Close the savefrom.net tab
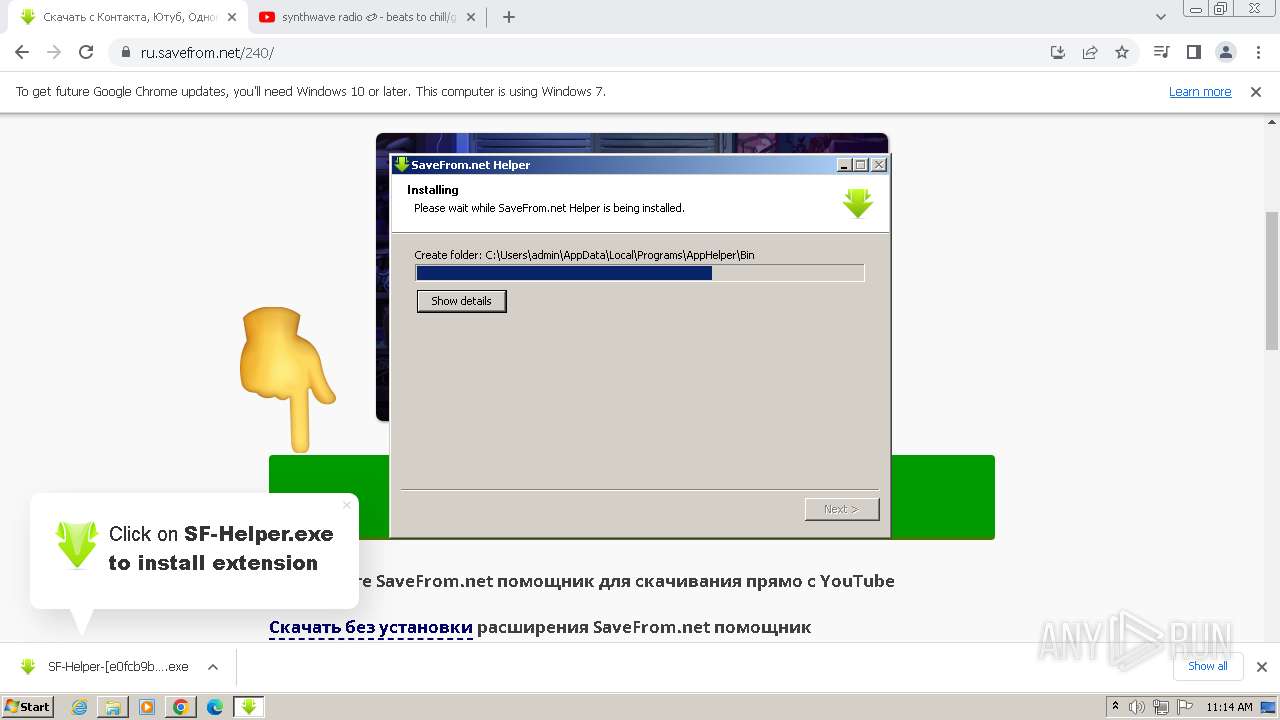The height and width of the screenshot is (720, 1280). (x=232, y=17)
